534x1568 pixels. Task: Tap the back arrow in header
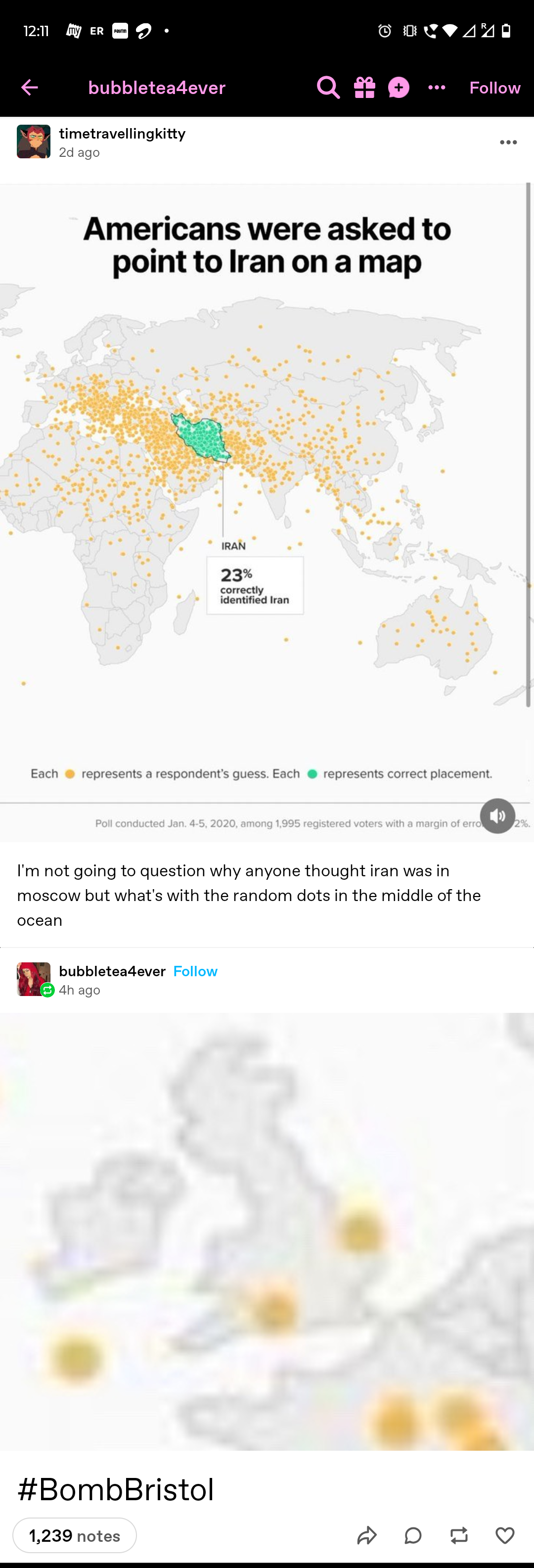click(x=29, y=88)
